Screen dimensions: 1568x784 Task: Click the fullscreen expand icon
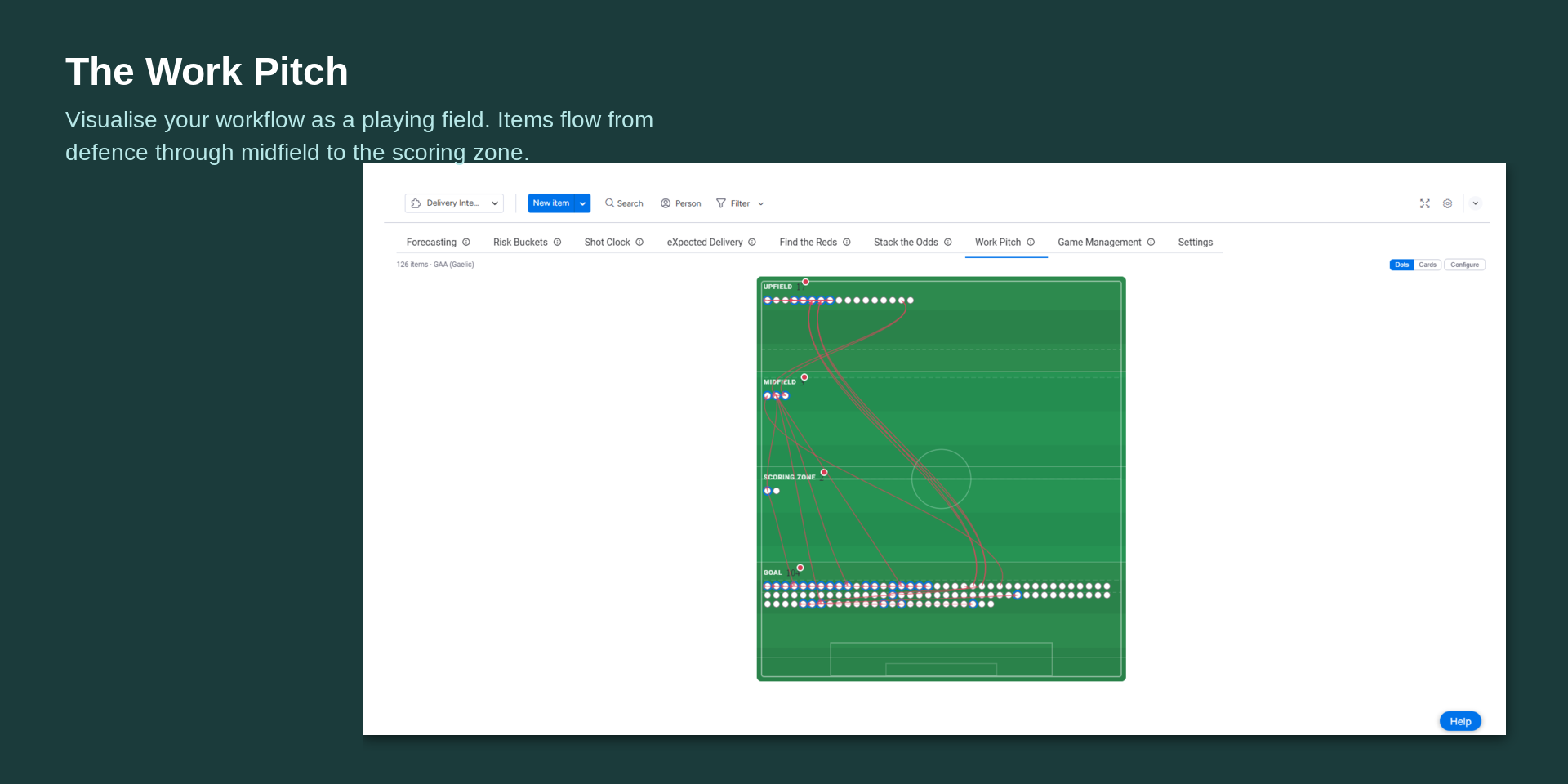[x=1424, y=203]
